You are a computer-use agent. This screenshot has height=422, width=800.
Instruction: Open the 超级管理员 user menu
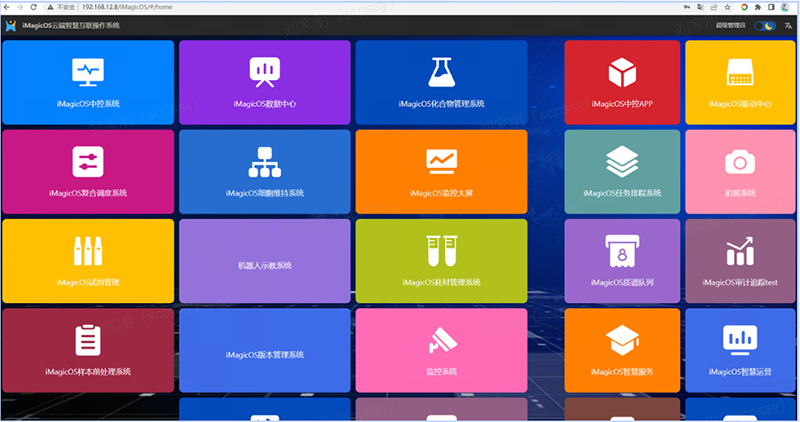click(x=731, y=26)
